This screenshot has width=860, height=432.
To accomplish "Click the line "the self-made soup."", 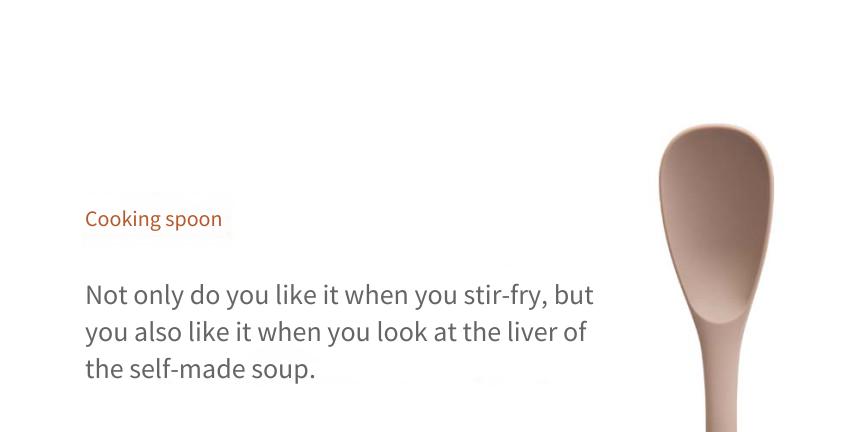I will (x=200, y=369).
